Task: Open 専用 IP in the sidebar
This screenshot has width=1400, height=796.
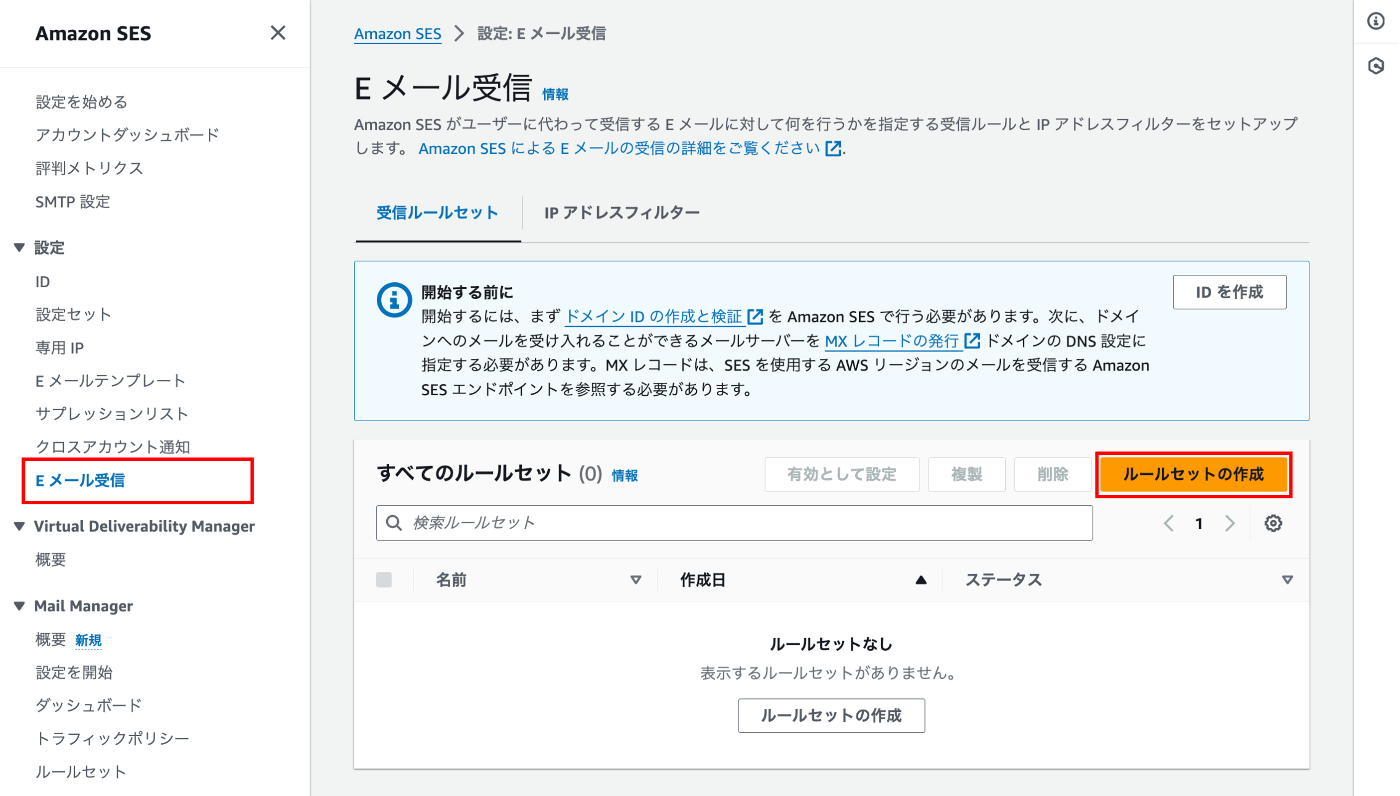Action: (x=60, y=348)
